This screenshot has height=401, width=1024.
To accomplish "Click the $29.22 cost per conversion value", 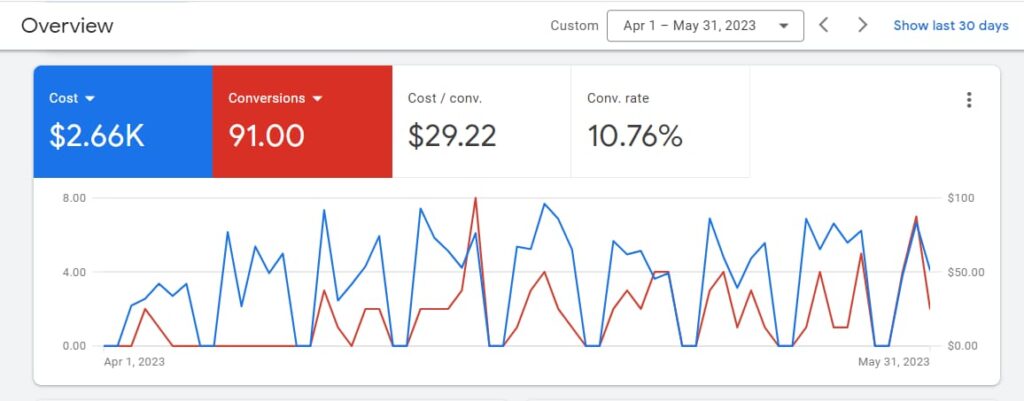I will pyautogui.click(x=452, y=137).
